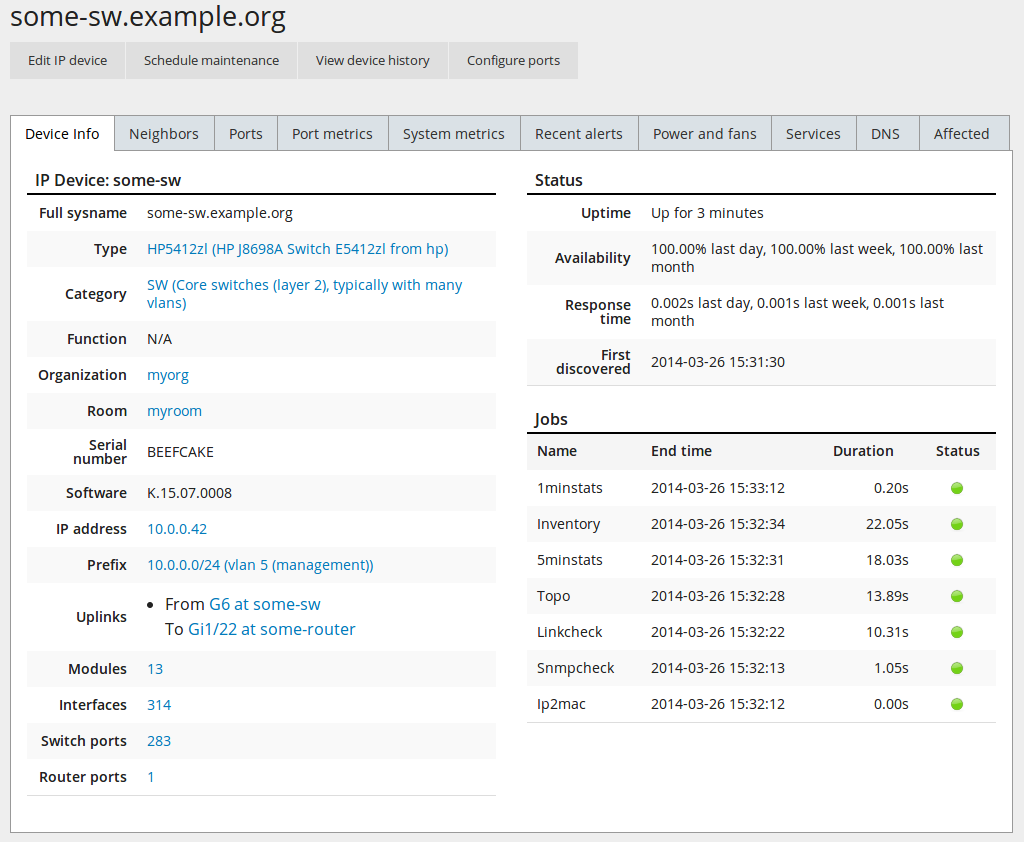This screenshot has width=1024, height=842.
Task: Open IP address 10.0.0.42 link
Action: (x=177, y=529)
